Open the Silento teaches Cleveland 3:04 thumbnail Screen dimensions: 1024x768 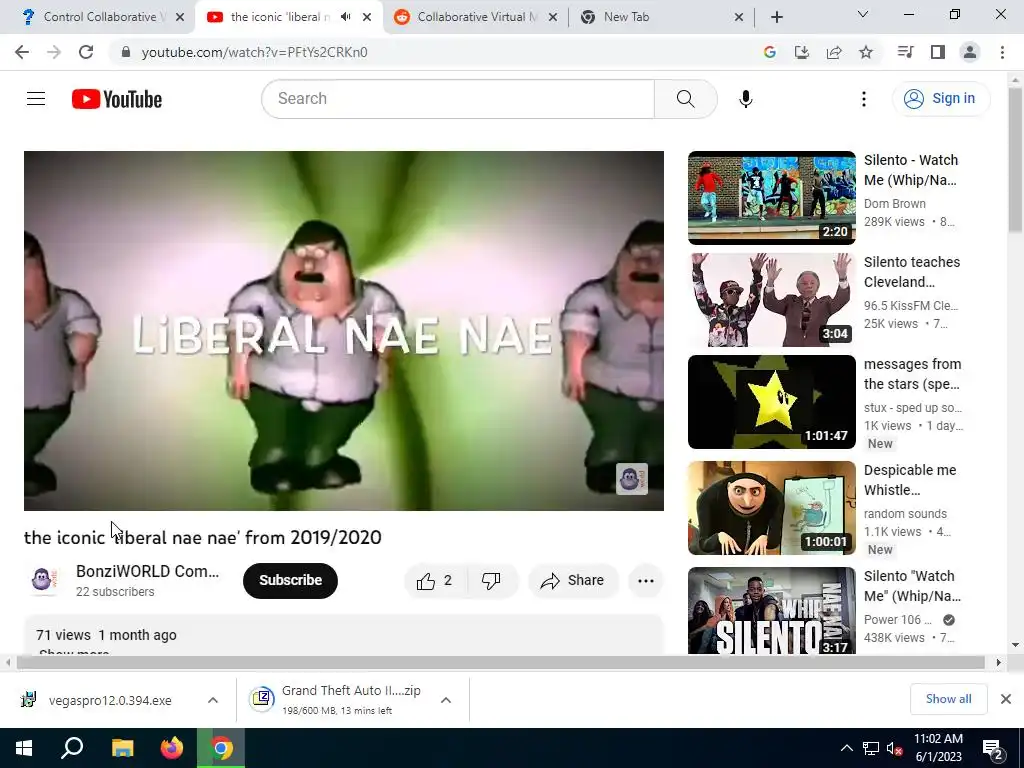pyautogui.click(x=771, y=300)
